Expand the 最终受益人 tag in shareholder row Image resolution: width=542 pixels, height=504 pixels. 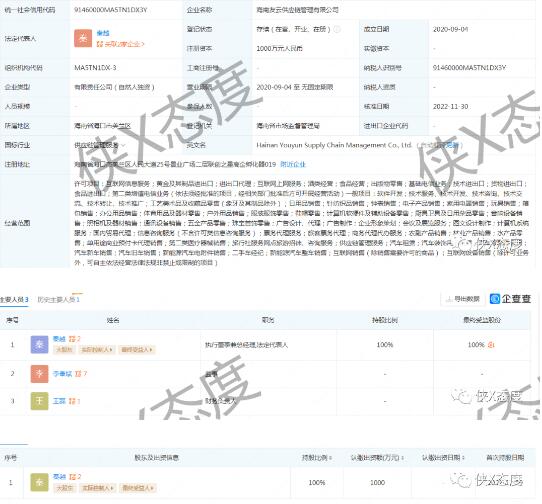(x=138, y=488)
